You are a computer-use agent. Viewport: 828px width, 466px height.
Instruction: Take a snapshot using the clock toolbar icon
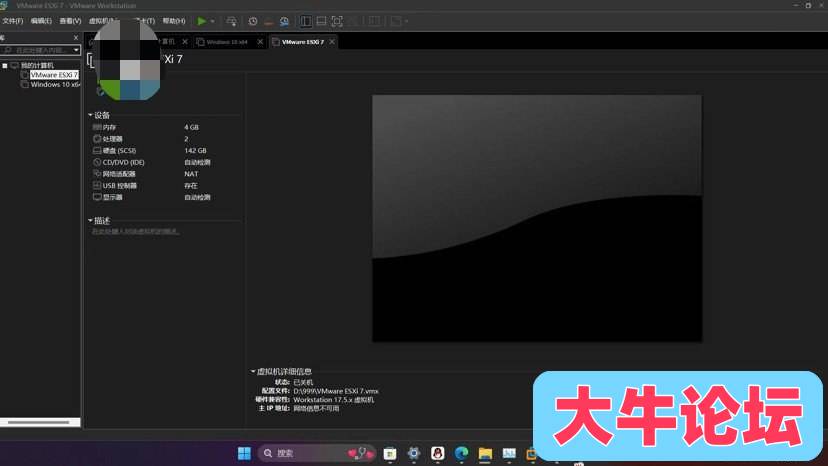point(253,21)
